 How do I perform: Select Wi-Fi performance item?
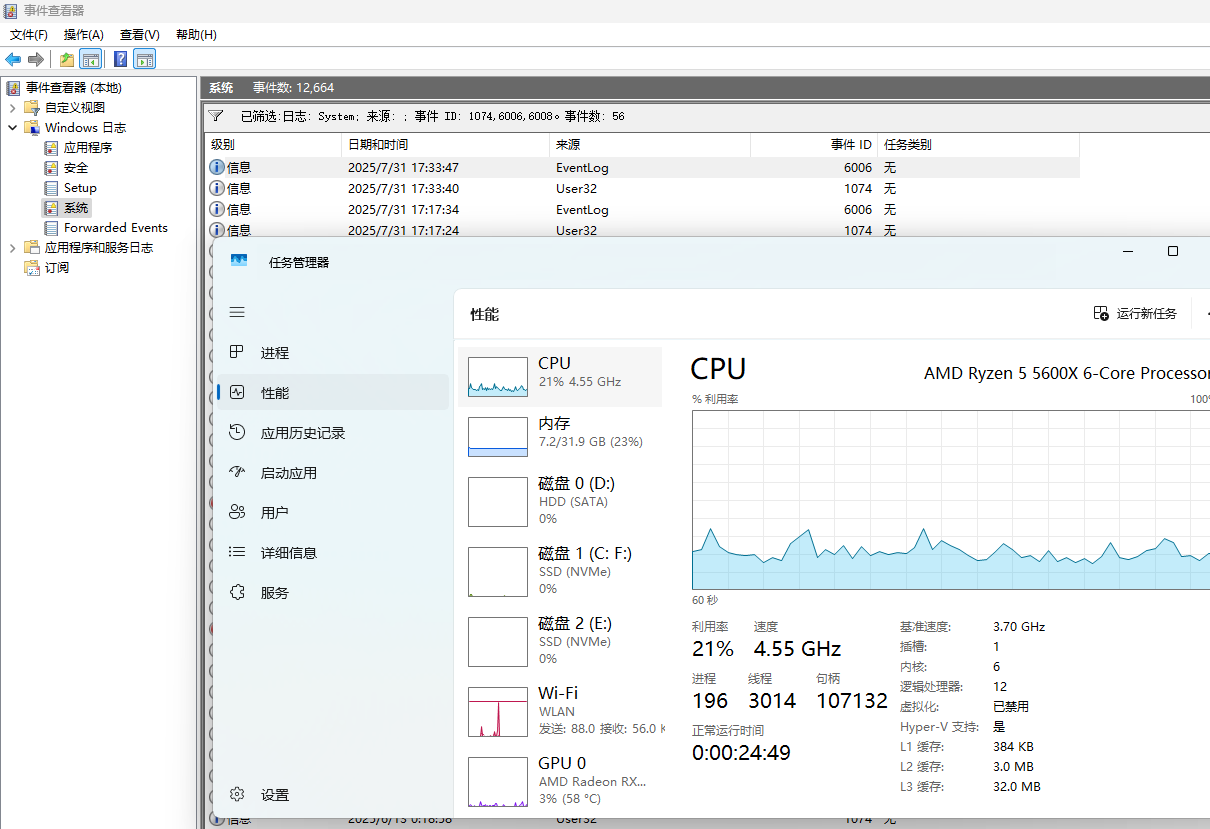560,711
